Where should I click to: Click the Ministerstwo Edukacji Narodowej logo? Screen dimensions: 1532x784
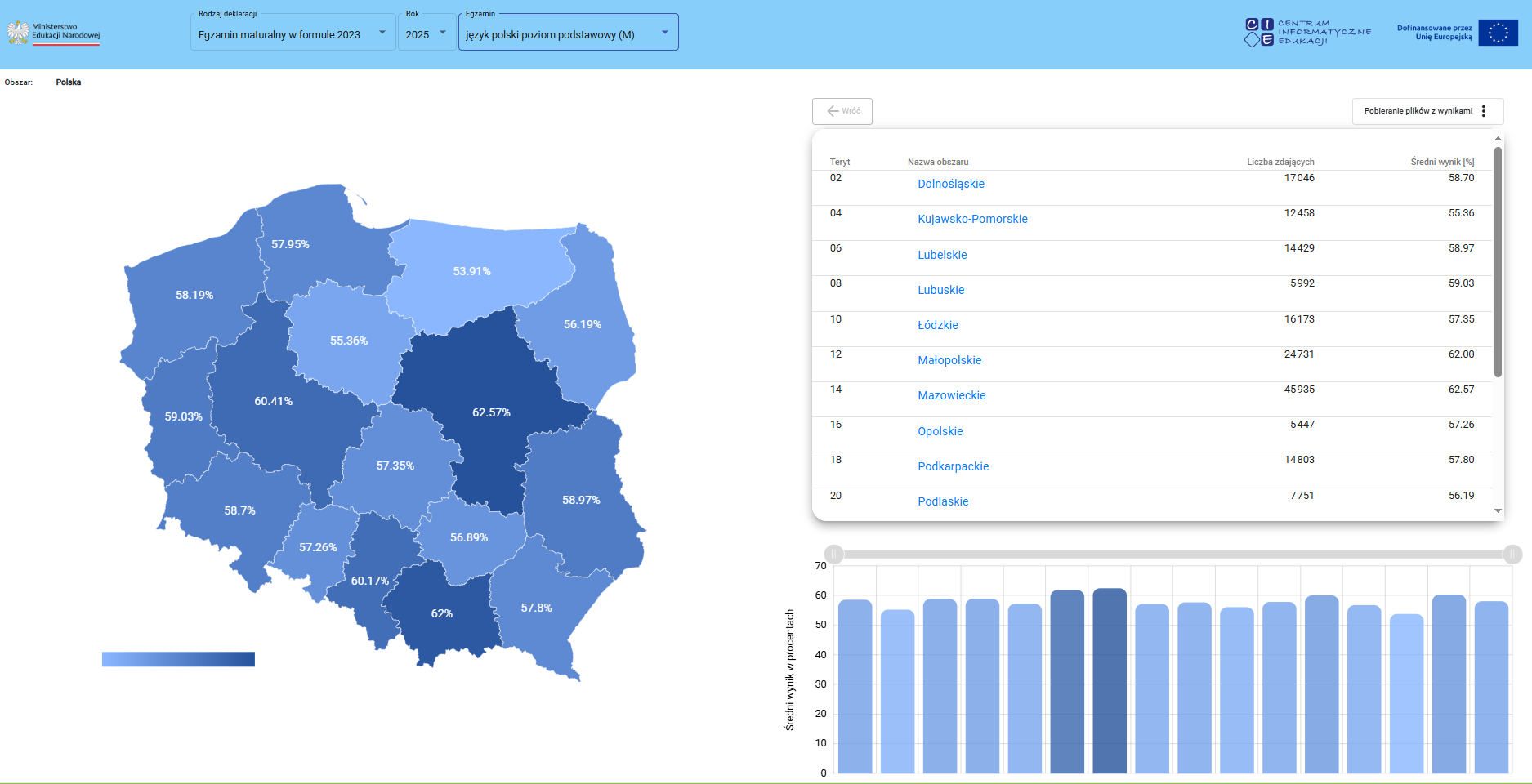pyautogui.click(x=54, y=33)
